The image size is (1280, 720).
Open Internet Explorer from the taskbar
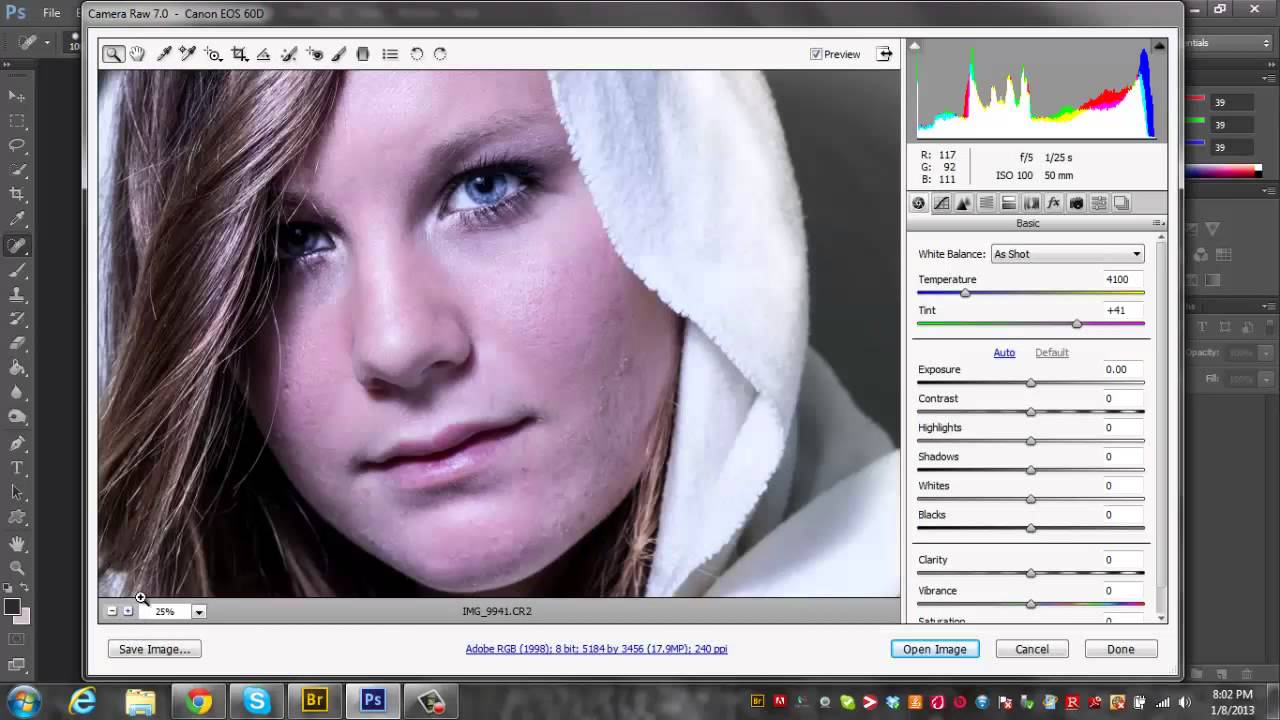pos(83,701)
